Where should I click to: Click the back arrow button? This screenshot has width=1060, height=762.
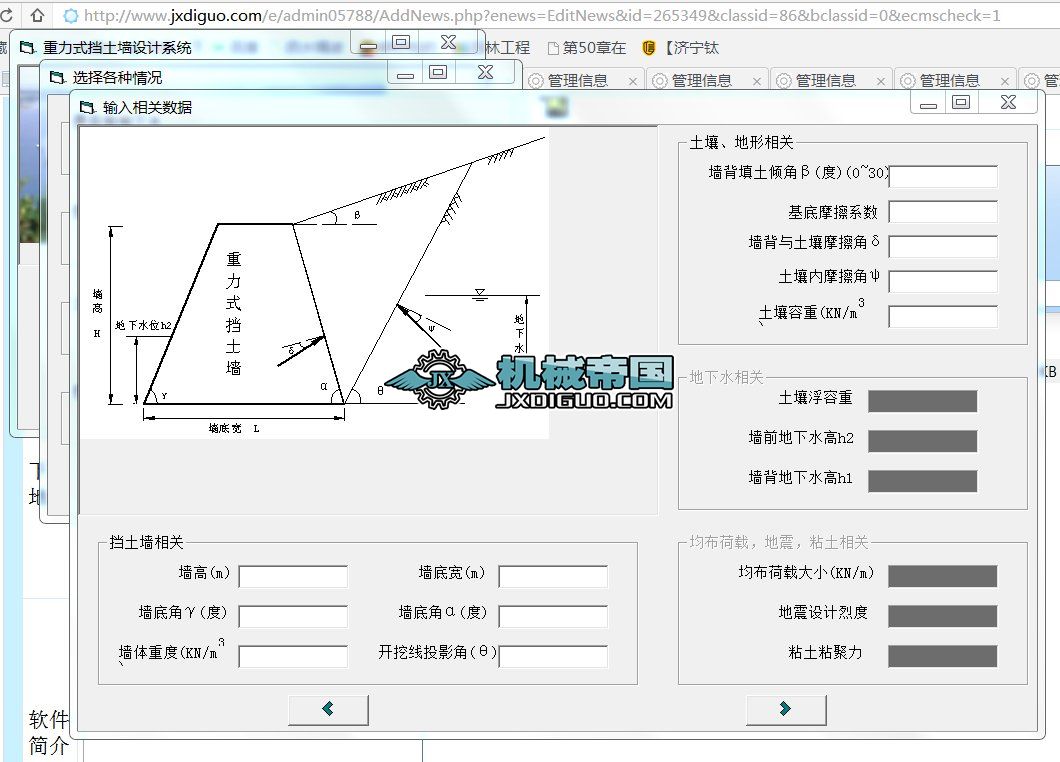(329, 710)
